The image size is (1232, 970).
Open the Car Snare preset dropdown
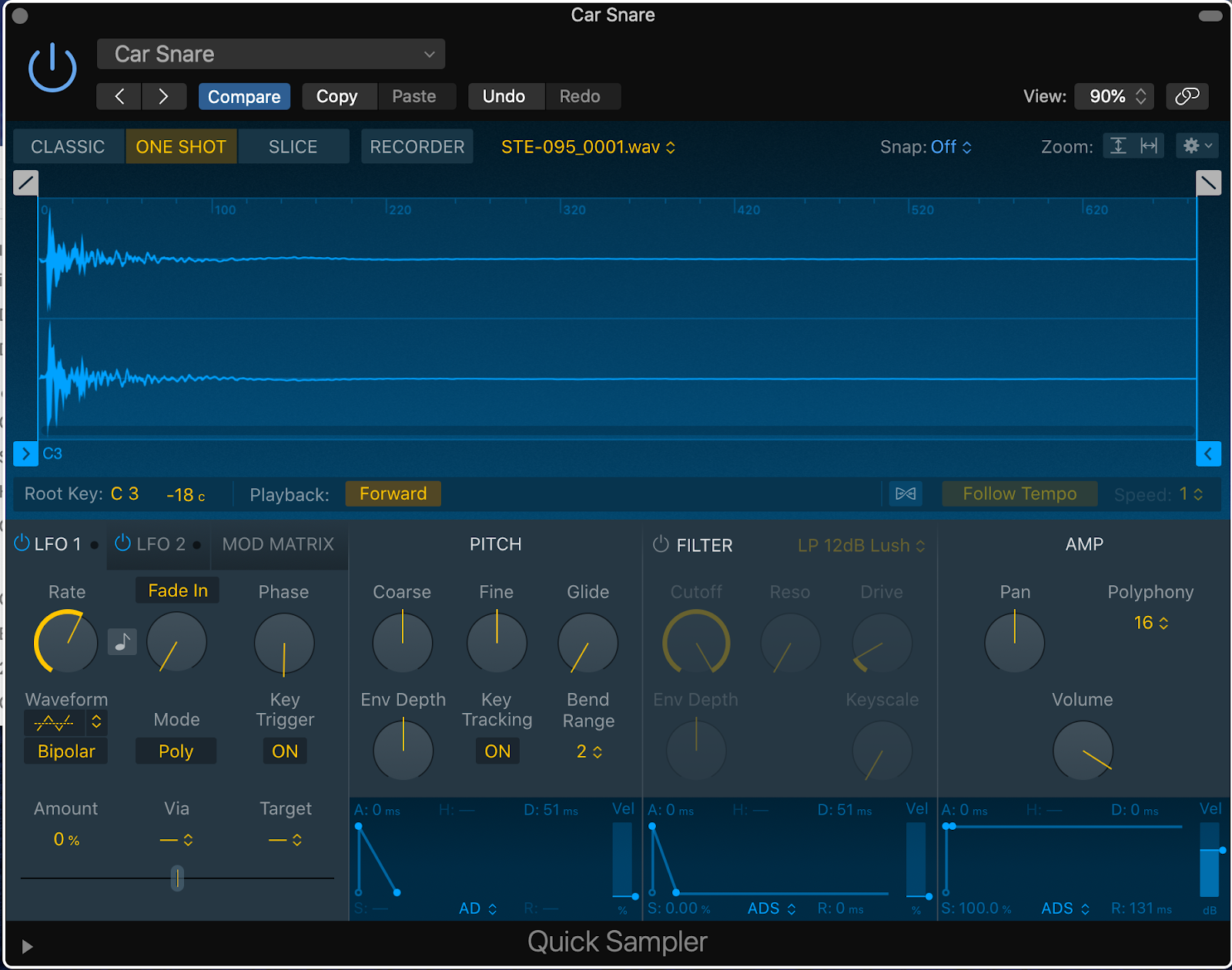(271, 55)
